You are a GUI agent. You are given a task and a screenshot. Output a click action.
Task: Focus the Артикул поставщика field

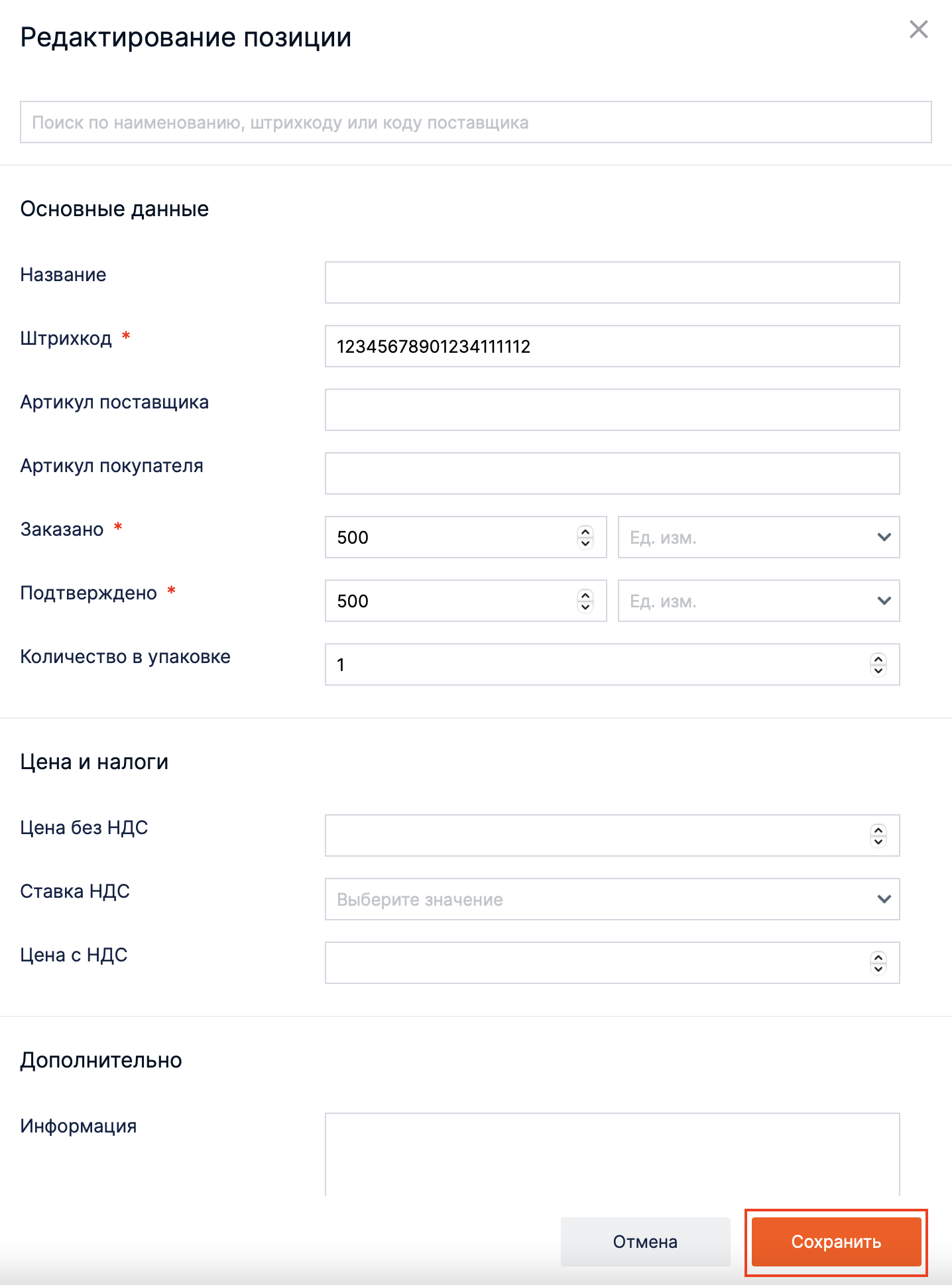click(x=612, y=410)
